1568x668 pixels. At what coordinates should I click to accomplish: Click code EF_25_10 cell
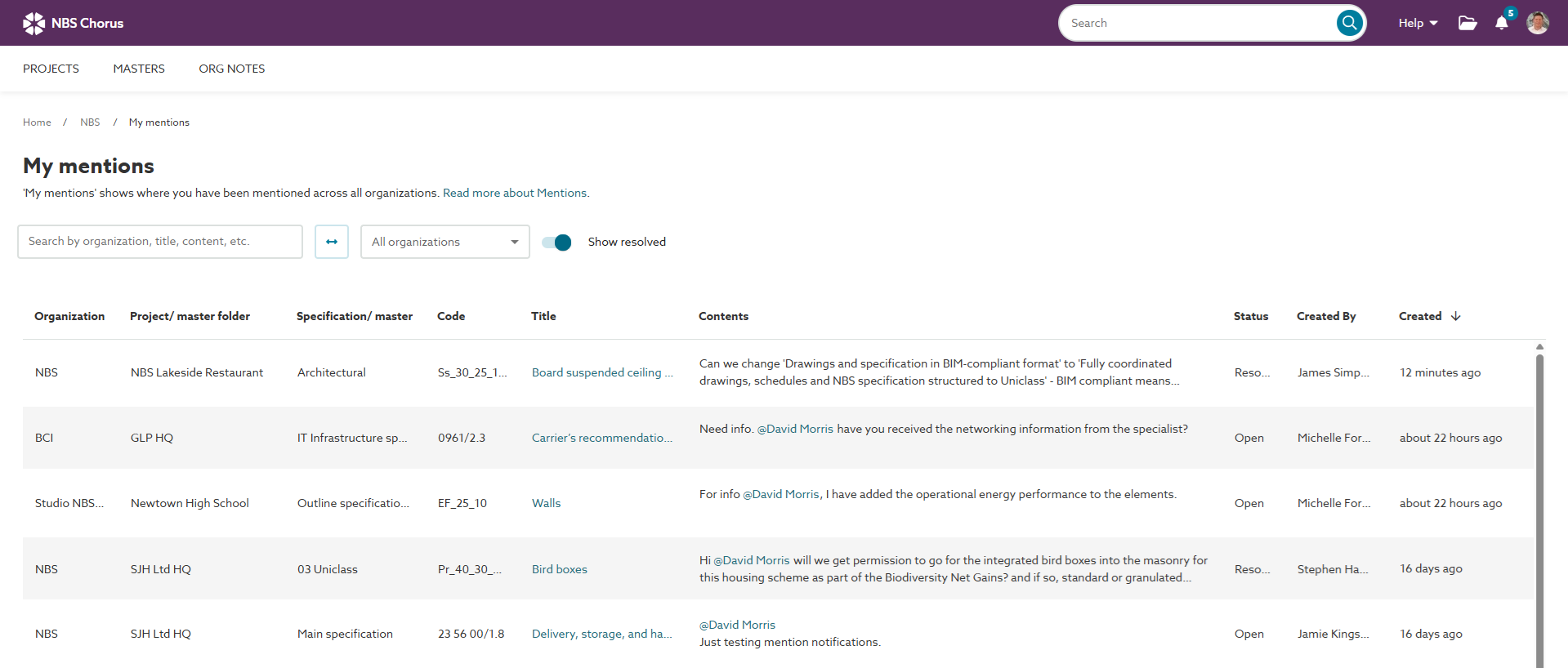point(462,503)
